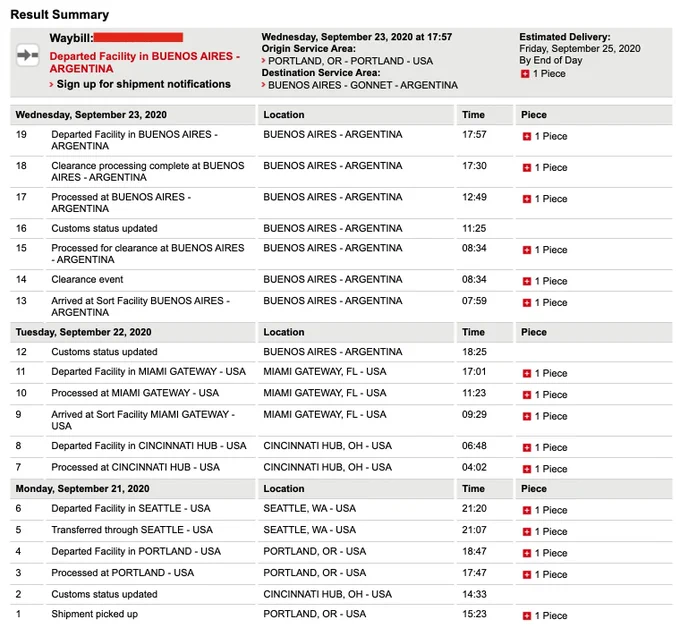Viewport: 680px width, 628px height.
Task: Expand piece icon for Departed Facility in MIAMI GATEWAY
Action: coord(526,373)
